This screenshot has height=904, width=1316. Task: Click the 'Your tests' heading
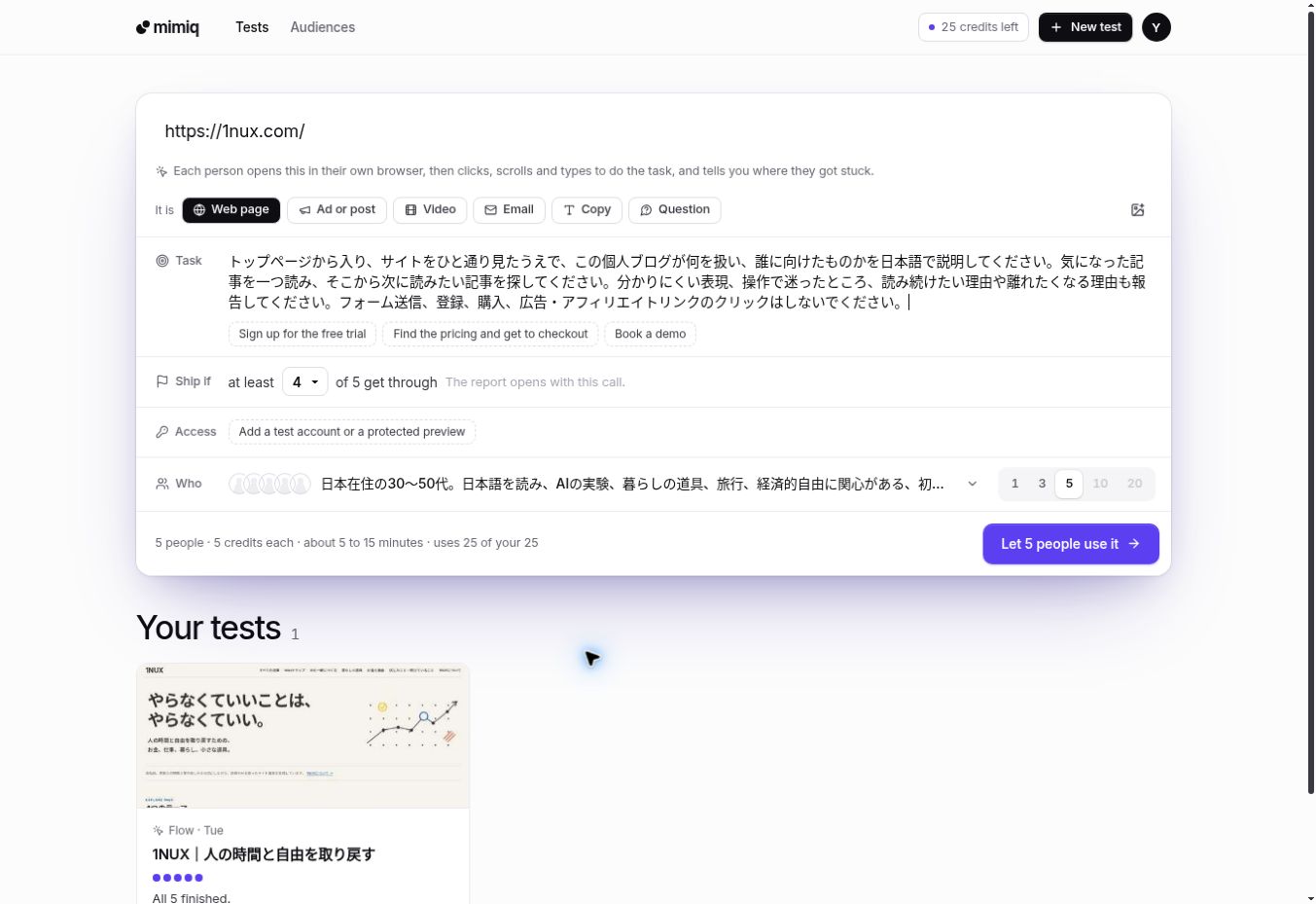[x=209, y=629]
